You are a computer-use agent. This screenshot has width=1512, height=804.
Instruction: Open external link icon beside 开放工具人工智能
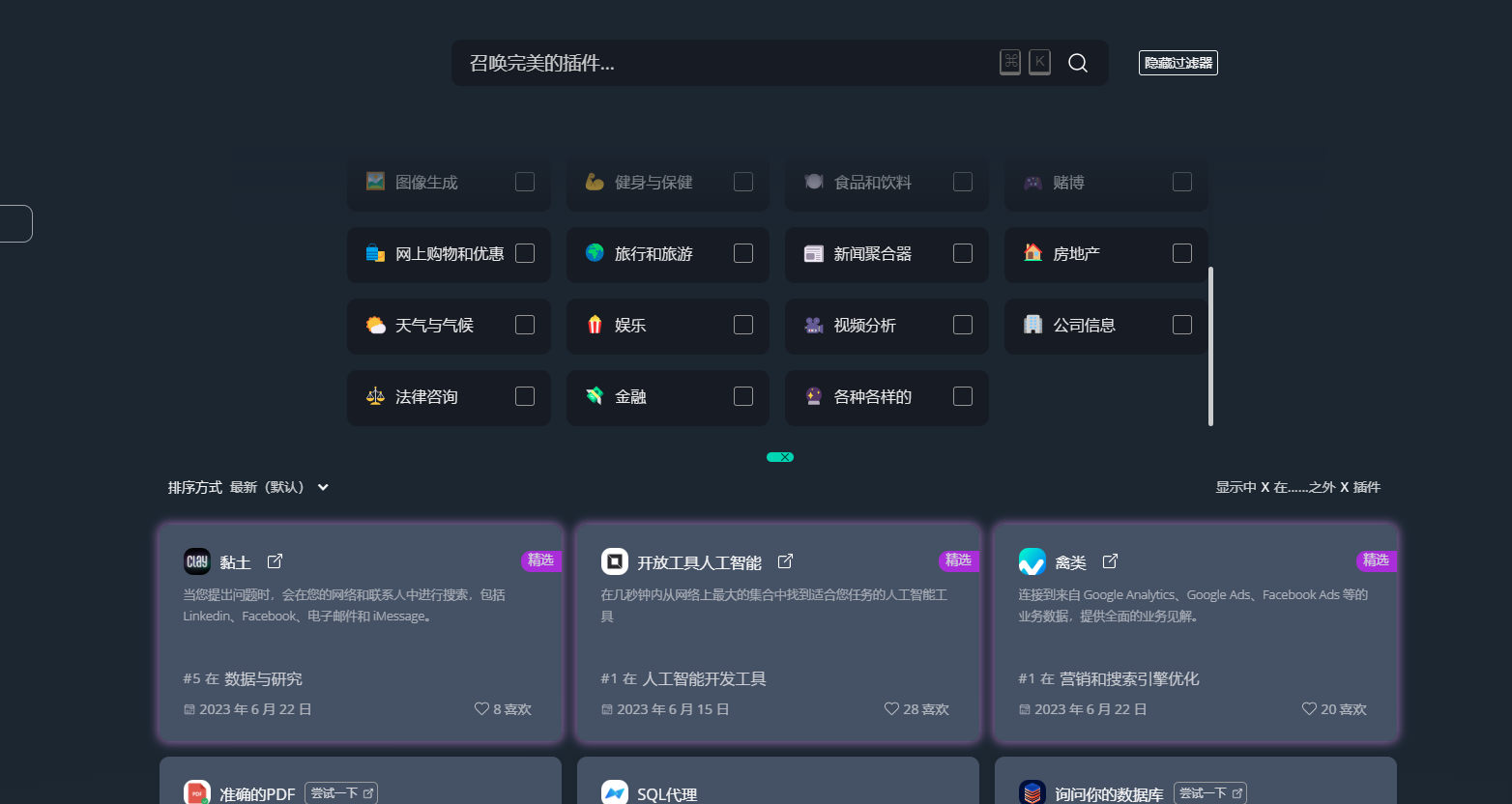pyautogui.click(x=785, y=561)
